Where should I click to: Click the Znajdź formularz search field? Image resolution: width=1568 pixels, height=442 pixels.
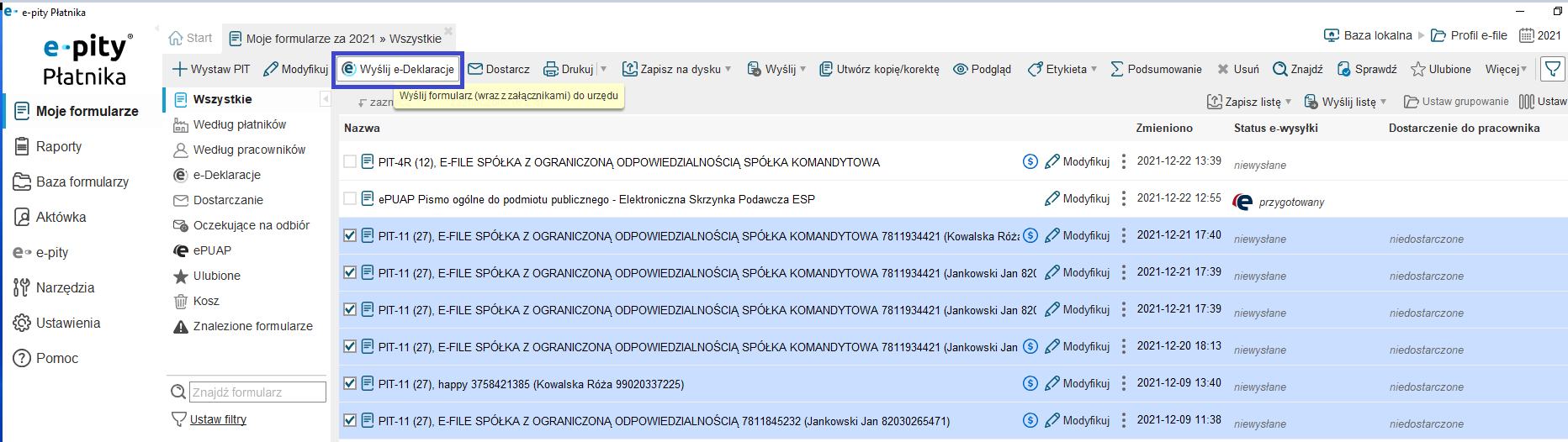pyautogui.click(x=257, y=392)
